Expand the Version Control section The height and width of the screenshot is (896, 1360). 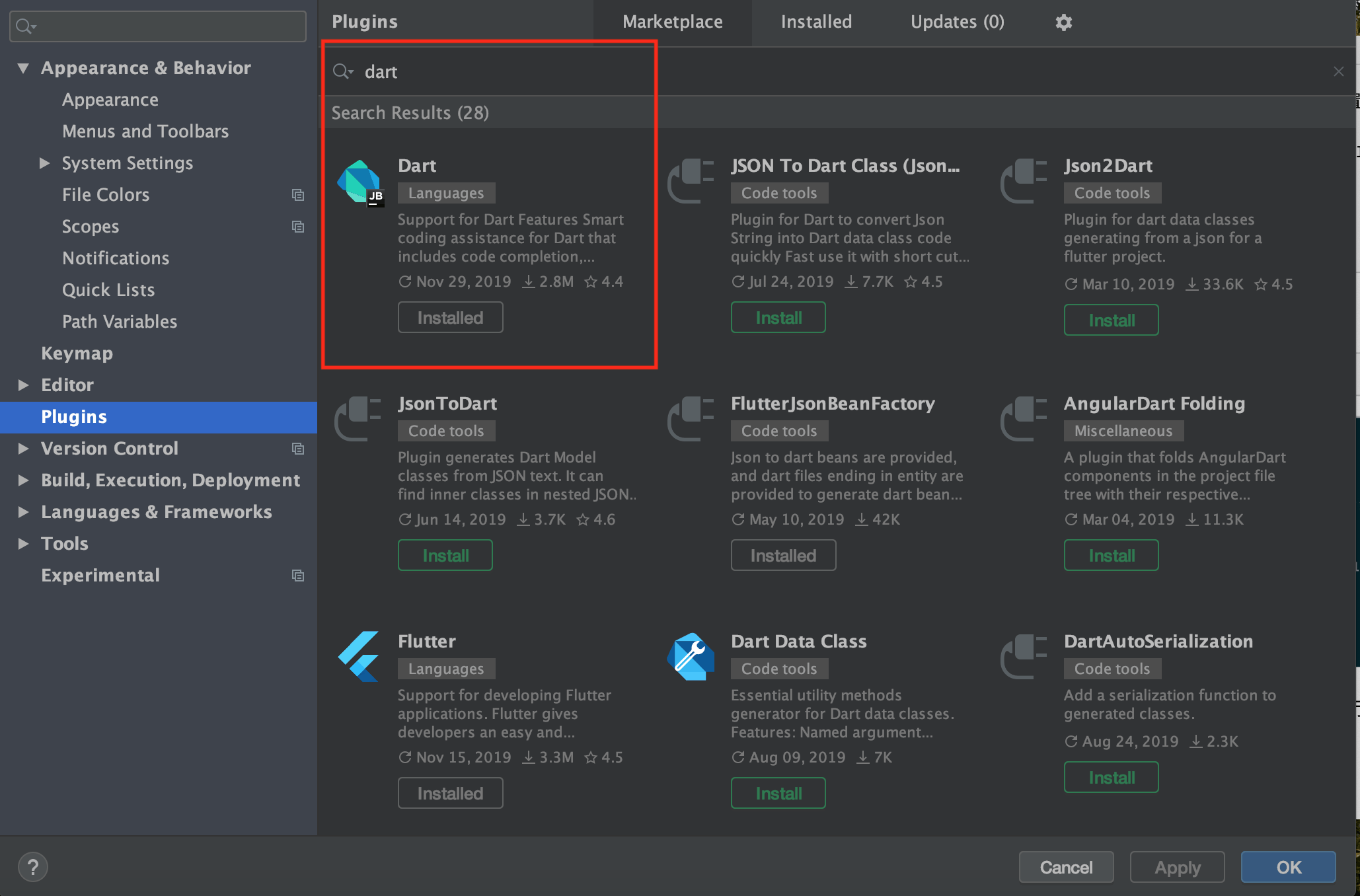pyautogui.click(x=23, y=449)
